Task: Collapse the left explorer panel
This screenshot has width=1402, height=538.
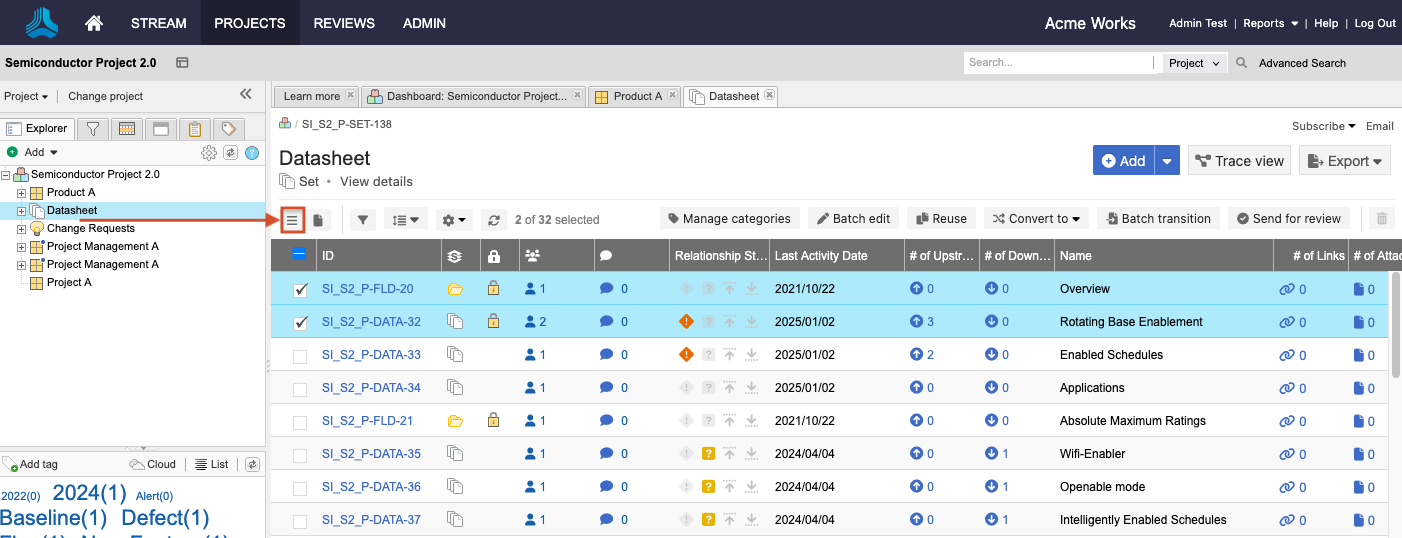Action: tap(246, 94)
